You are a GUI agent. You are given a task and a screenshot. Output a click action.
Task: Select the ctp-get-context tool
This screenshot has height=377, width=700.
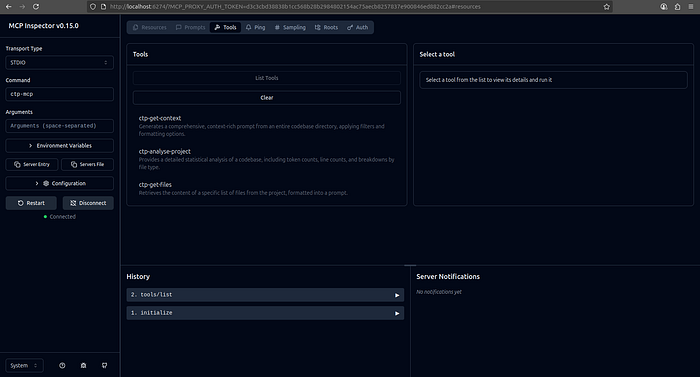[x=267, y=126]
